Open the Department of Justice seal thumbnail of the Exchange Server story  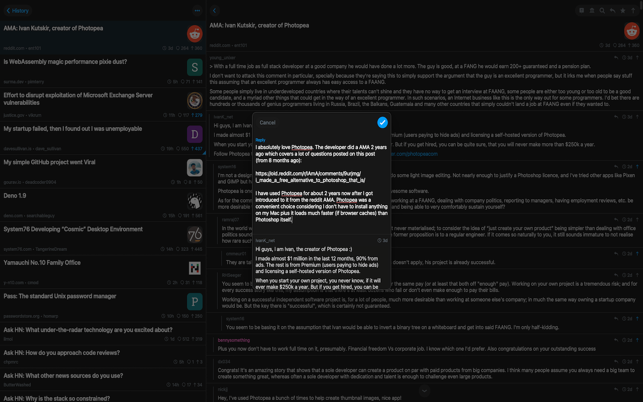click(194, 100)
